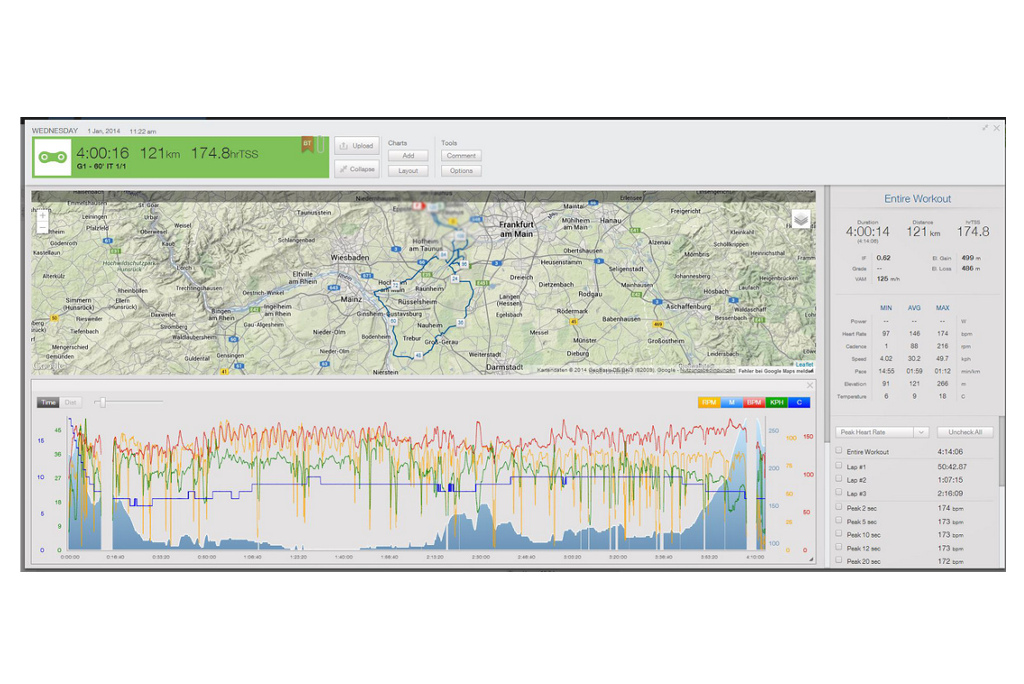Click the Lap #1 duration 50:42.87
Image resolution: width=1024 pixels, height=684 pixels.
(952, 466)
